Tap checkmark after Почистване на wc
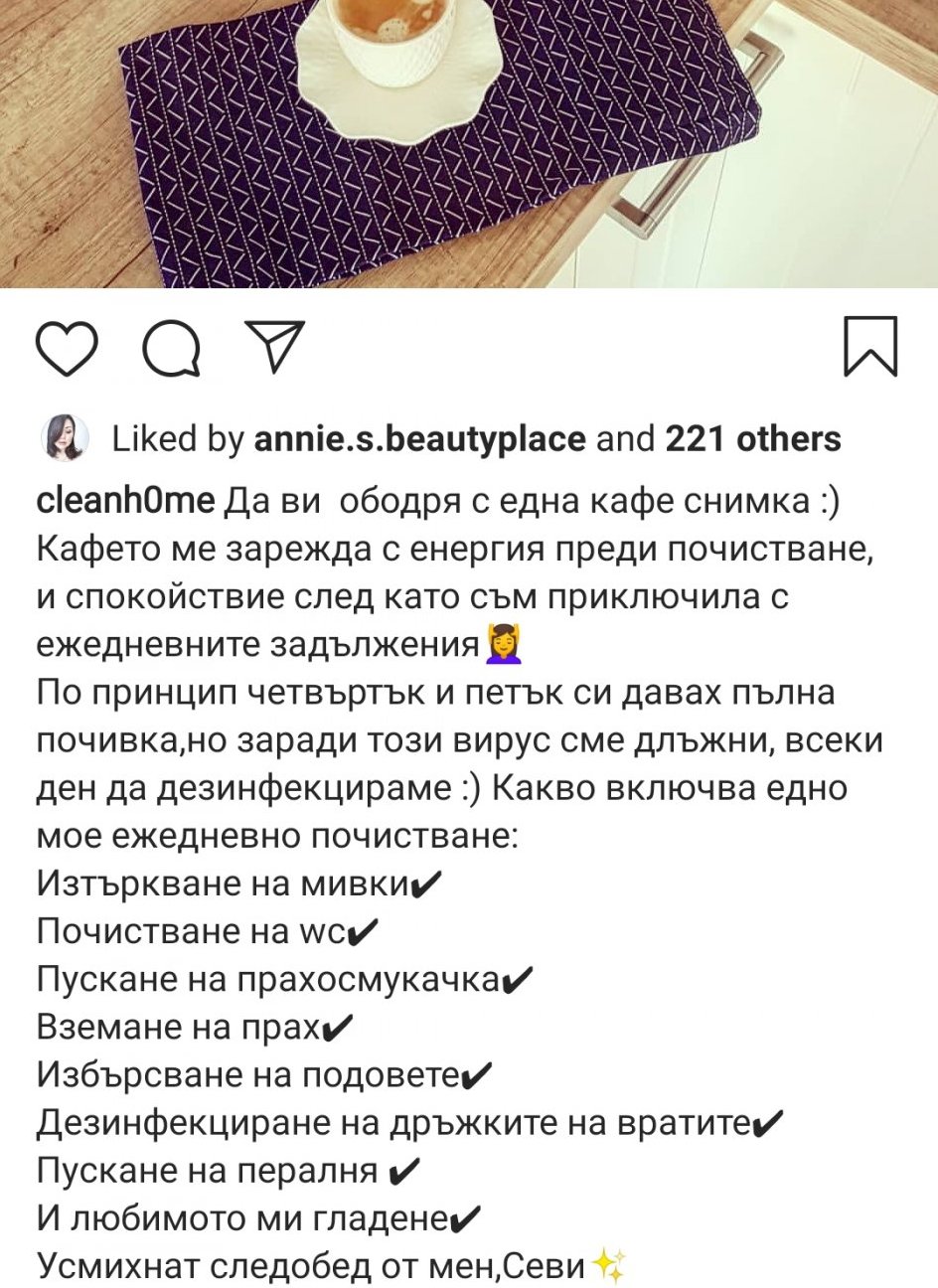The width and height of the screenshot is (938, 1288). click(x=363, y=931)
